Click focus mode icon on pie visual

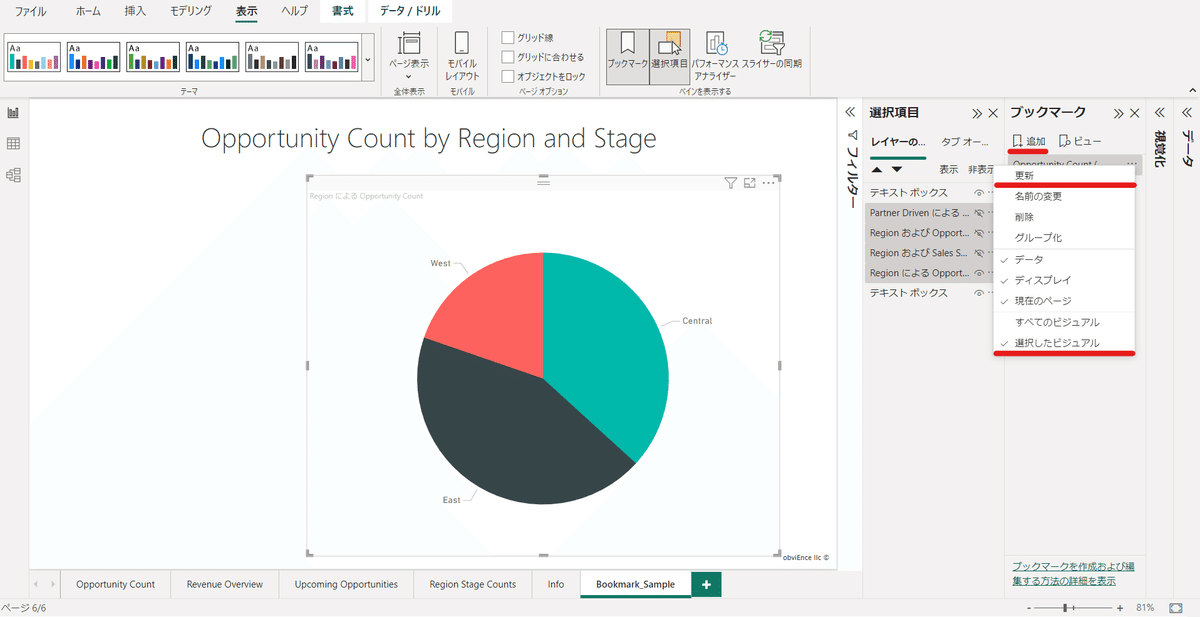[749, 183]
